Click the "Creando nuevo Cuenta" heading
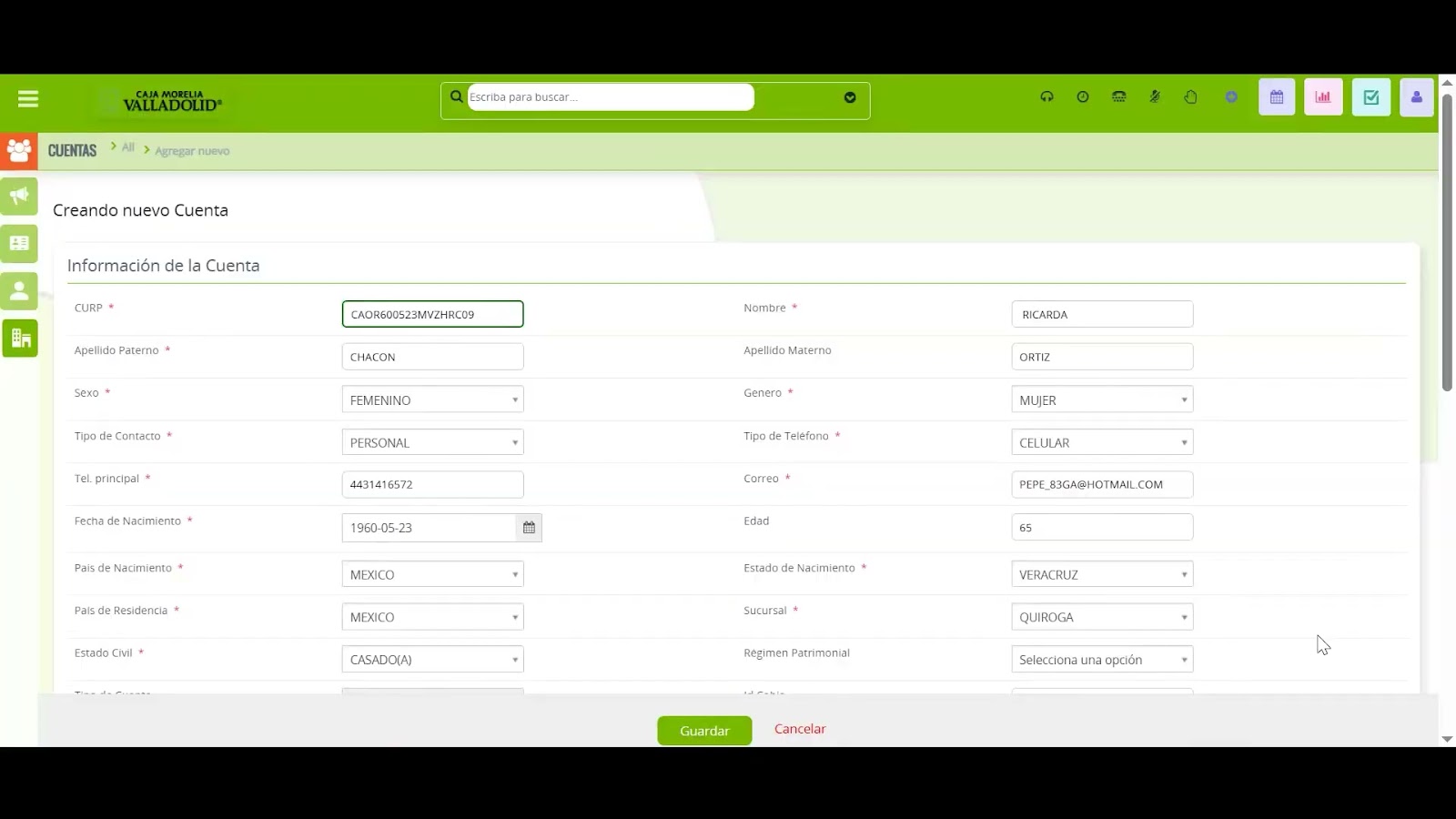The width and height of the screenshot is (1456, 819). [x=140, y=210]
